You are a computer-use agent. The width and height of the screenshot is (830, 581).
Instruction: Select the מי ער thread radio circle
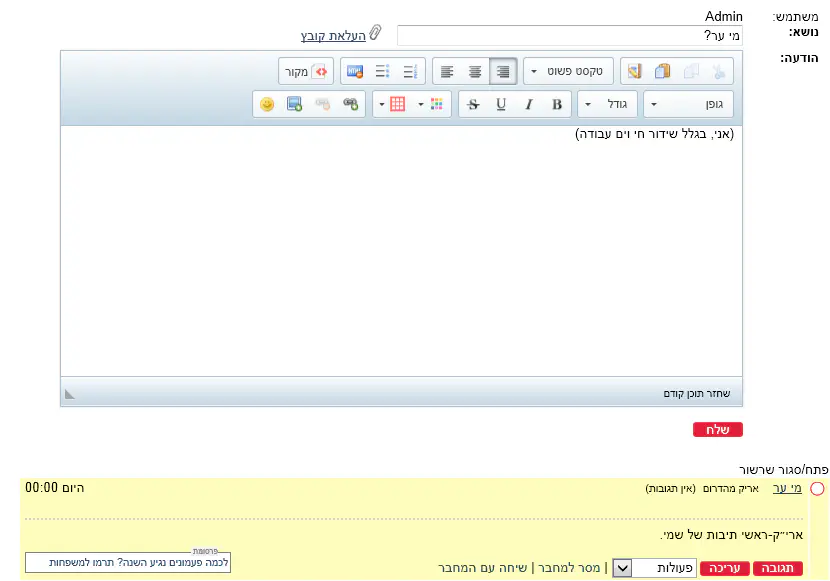[x=817, y=489]
